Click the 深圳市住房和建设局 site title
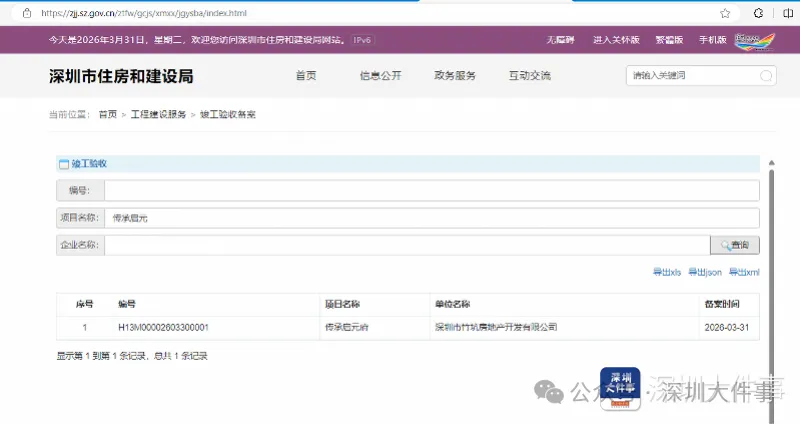 121,76
